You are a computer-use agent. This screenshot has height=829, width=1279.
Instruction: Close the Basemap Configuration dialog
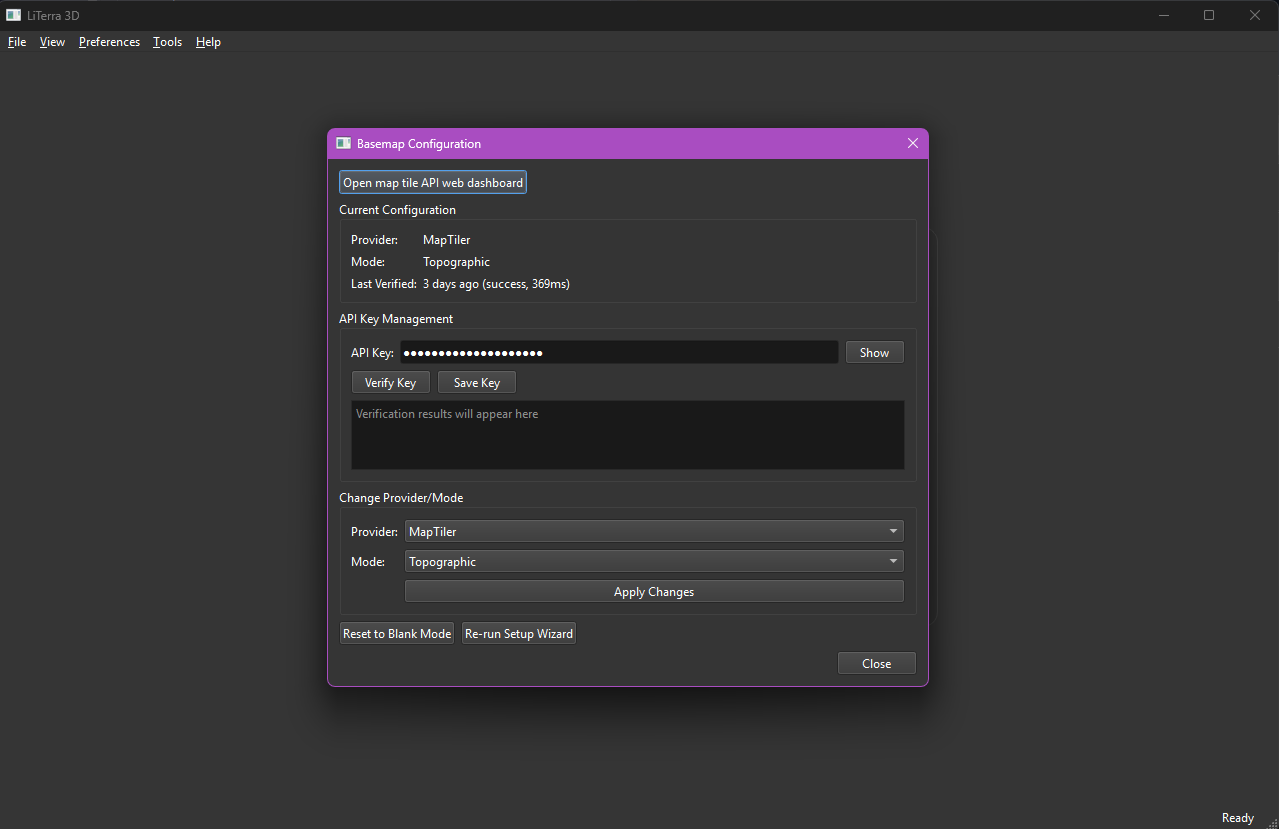[x=875, y=663]
